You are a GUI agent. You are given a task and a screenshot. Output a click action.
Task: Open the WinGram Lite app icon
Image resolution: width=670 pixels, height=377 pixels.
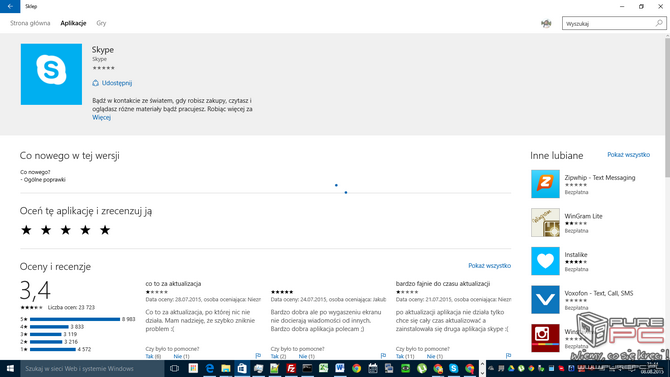(x=545, y=222)
